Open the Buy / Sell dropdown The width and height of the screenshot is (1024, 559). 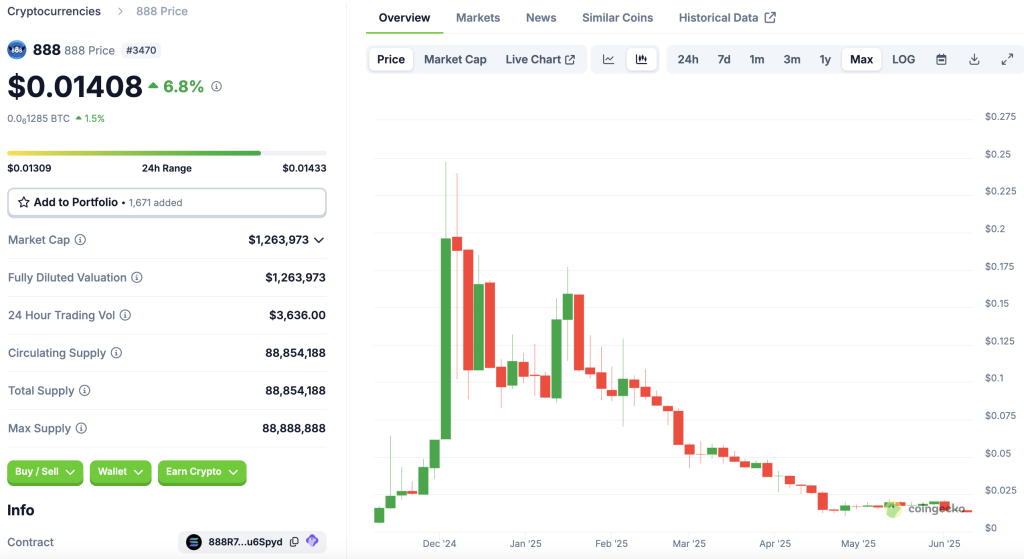pos(45,471)
